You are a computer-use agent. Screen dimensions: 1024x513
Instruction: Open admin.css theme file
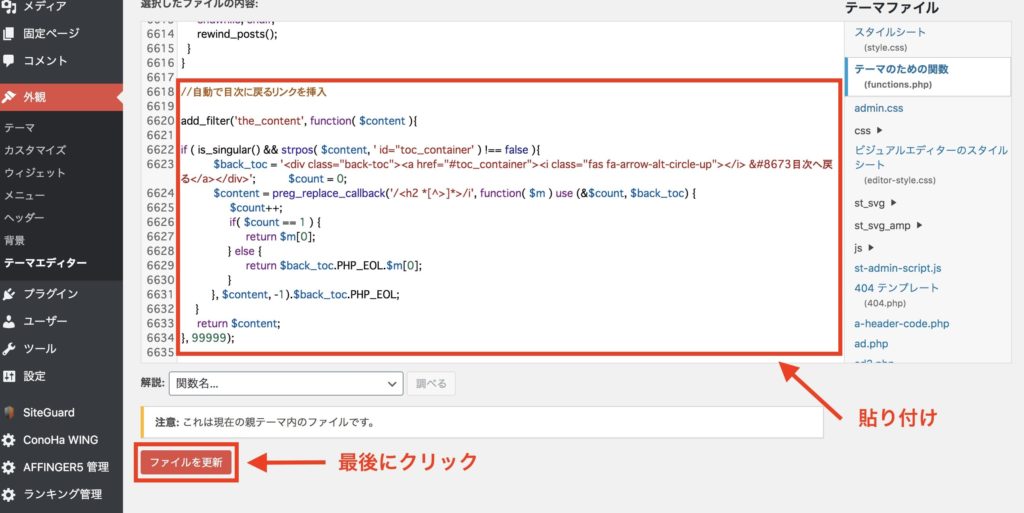point(879,108)
